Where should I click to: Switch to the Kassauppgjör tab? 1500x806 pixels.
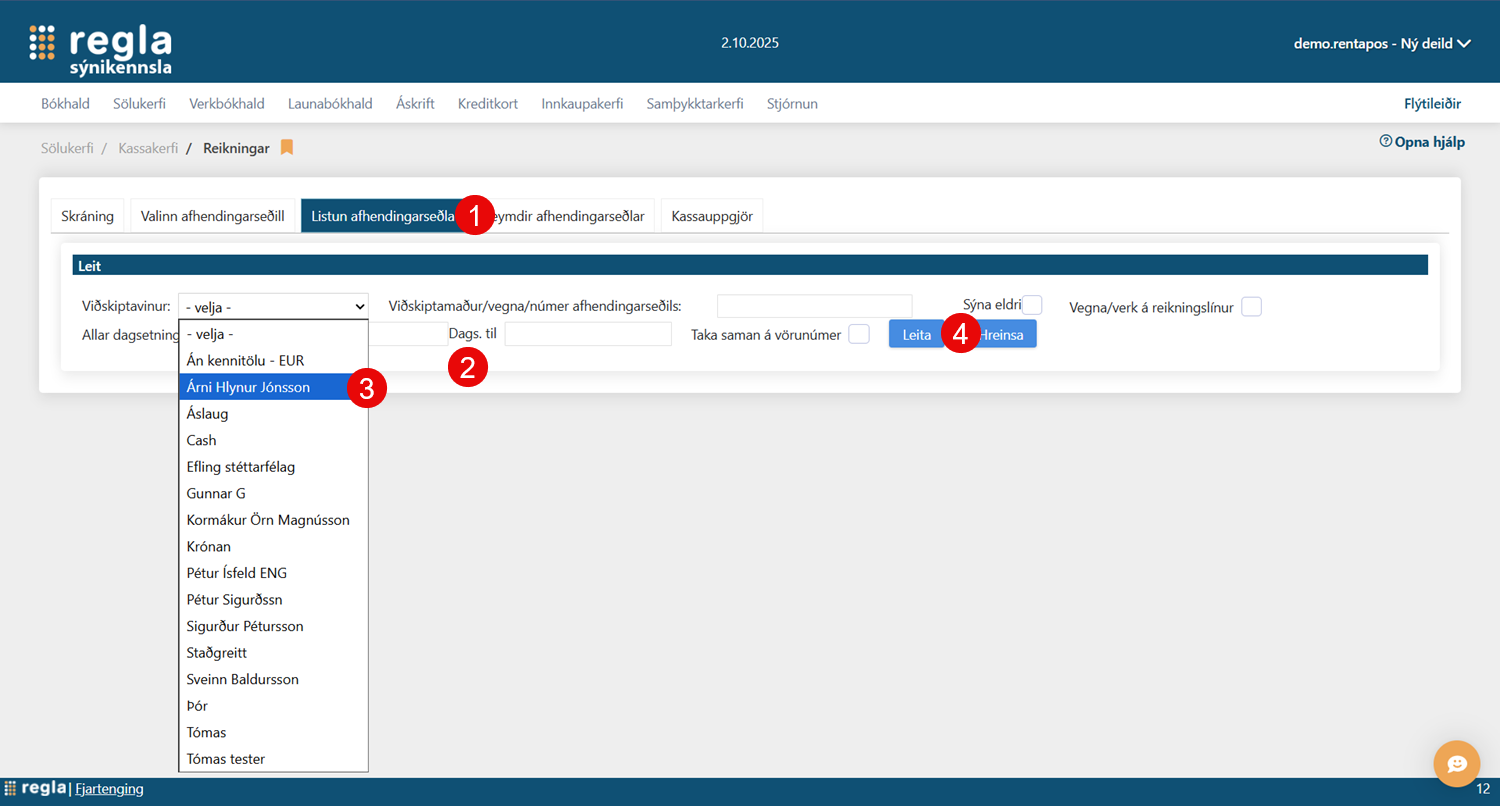point(711,216)
